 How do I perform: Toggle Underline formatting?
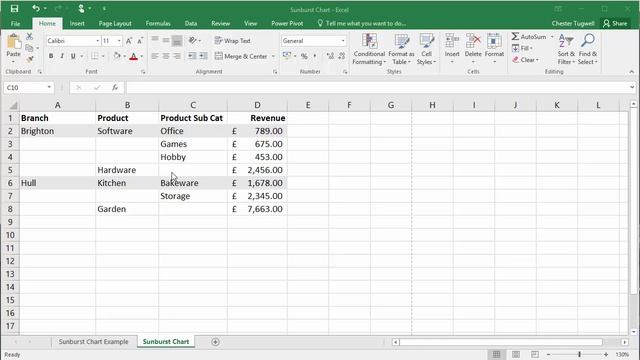[x=73, y=56]
